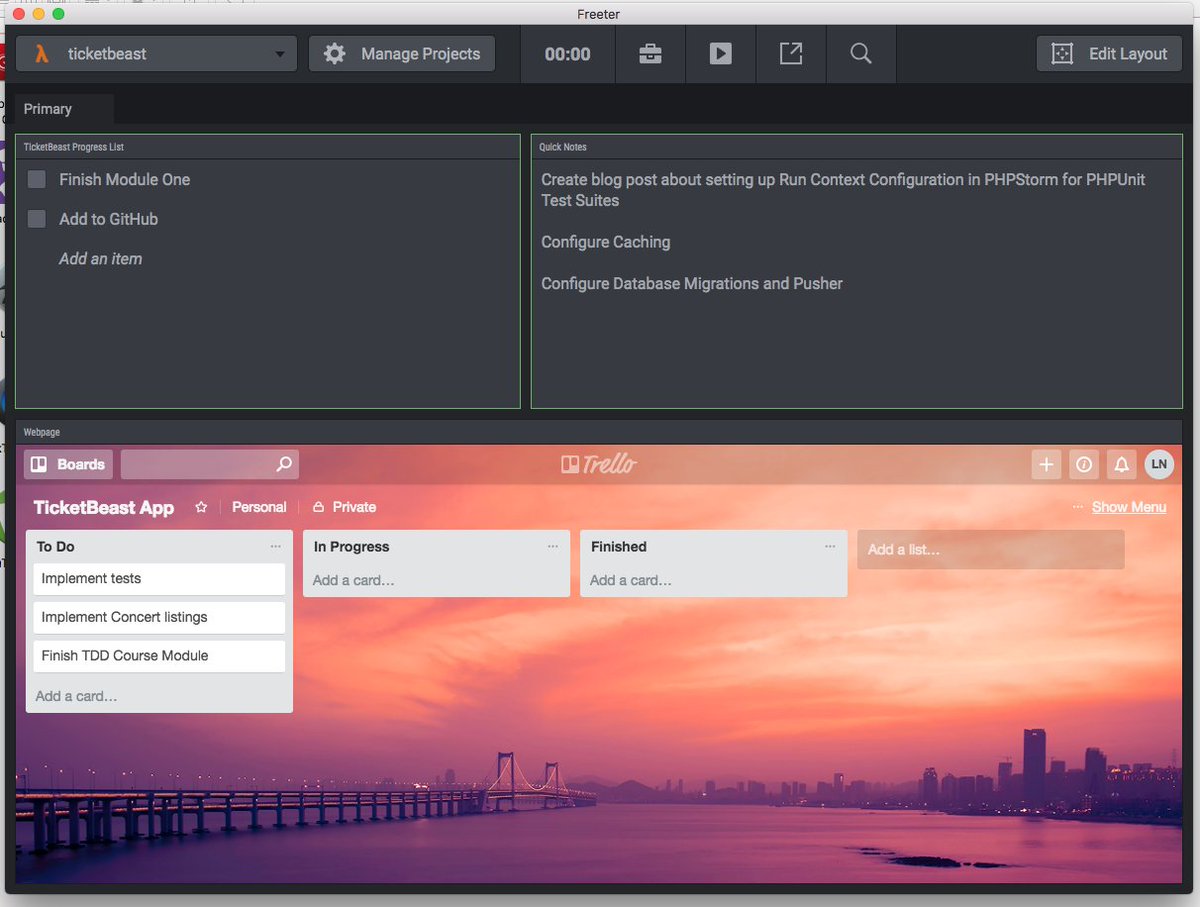Click the TicketBeast App board title
1200x907 pixels.
104,507
